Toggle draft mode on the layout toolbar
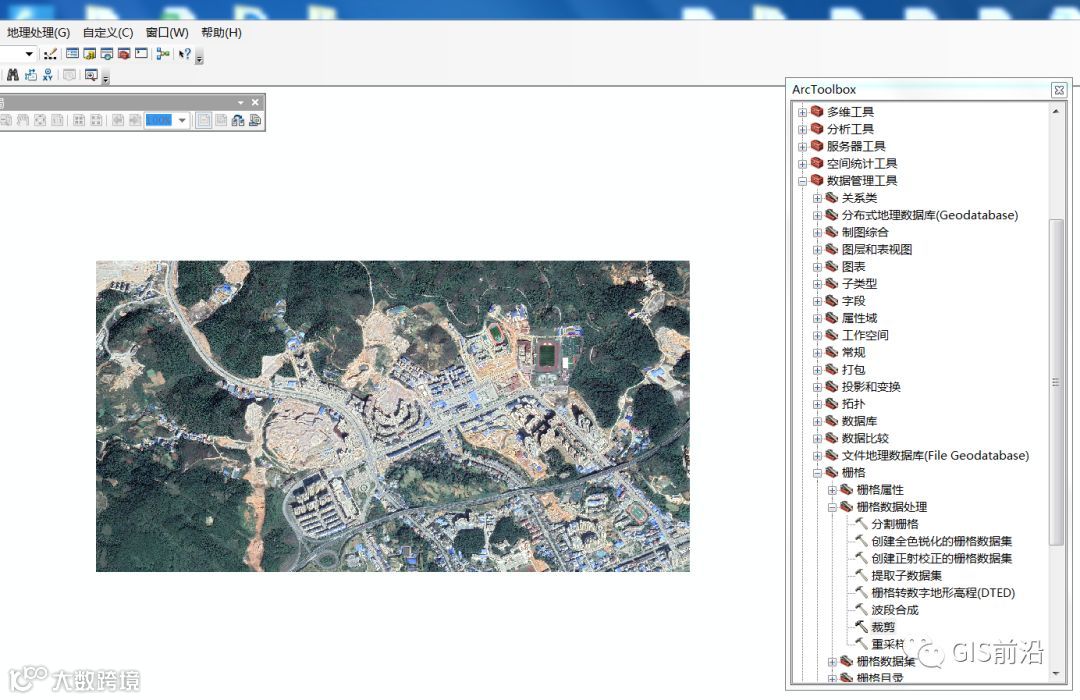 pyautogui.click(x=203, y=120)
